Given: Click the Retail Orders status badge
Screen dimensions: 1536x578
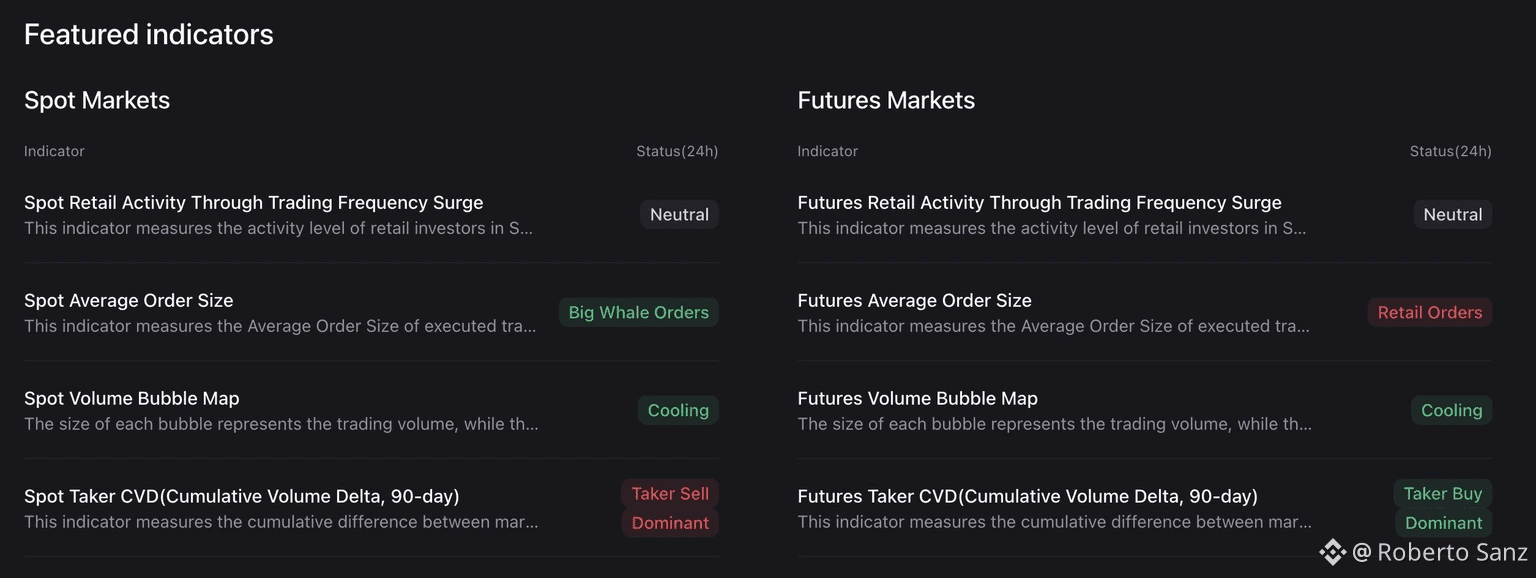Looking at the screenshot, I should tap(1429, 313).
